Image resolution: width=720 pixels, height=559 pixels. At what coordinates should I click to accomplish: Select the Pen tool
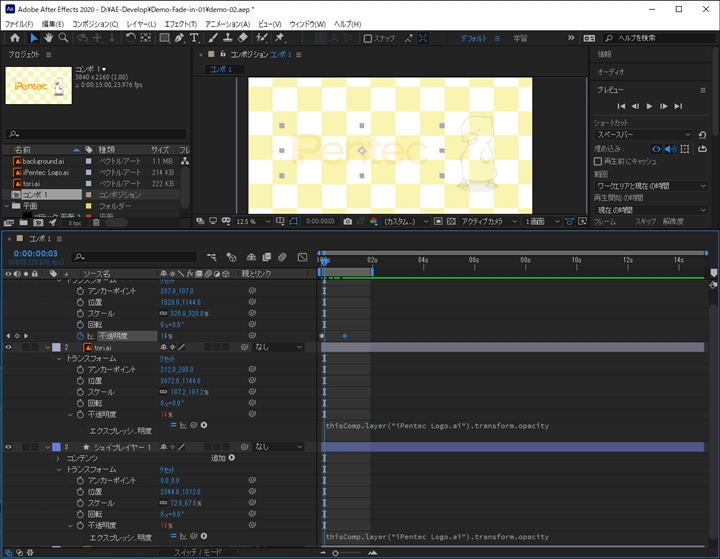tap(179, 38)
